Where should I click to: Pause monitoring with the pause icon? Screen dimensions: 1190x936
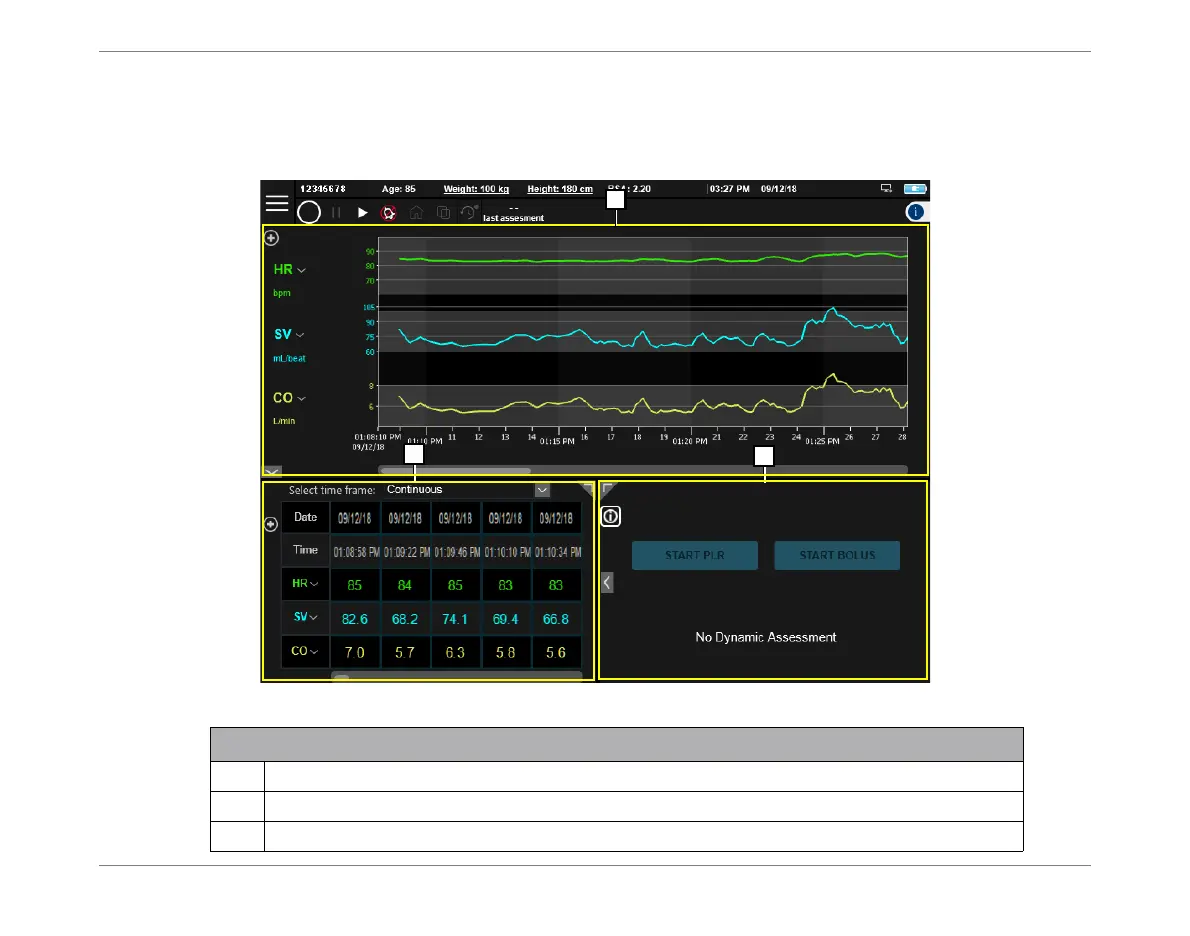[336, 213]
